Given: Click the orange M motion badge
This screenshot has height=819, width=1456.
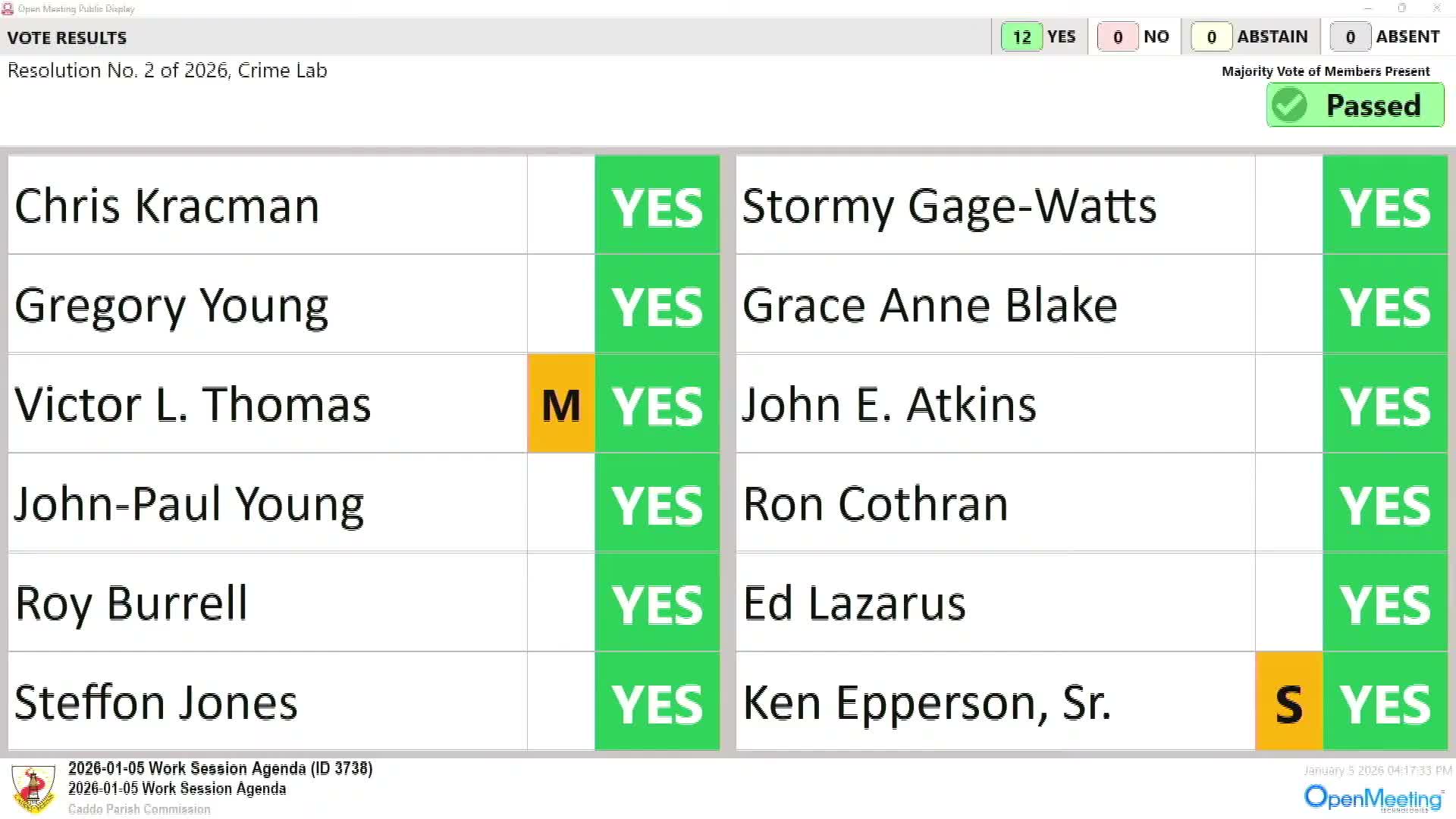Looking at the screenshot, I should point(561,404).
